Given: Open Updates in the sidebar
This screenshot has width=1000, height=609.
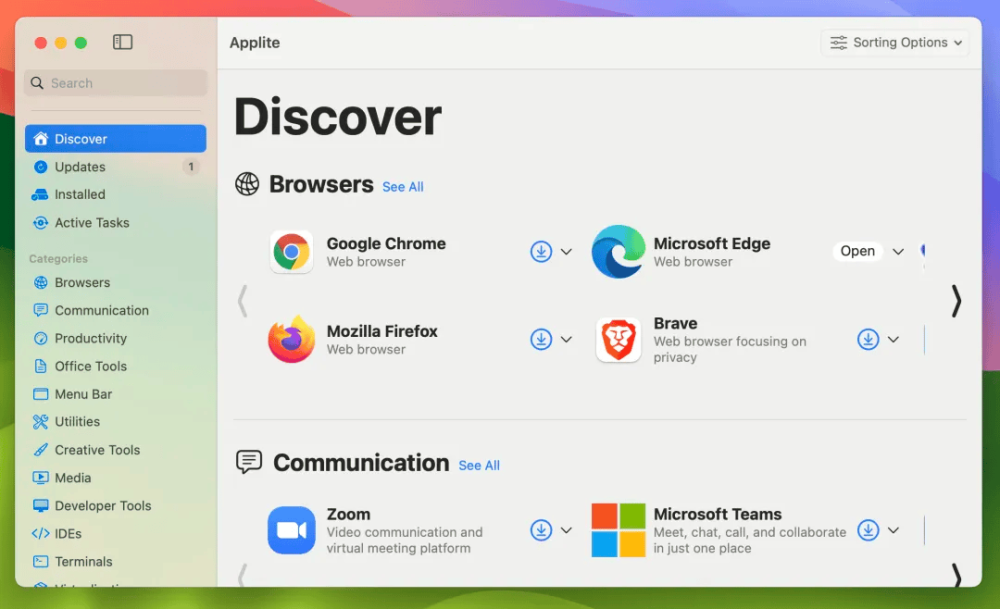Looking at the screenshot, I should click(115, 166).
